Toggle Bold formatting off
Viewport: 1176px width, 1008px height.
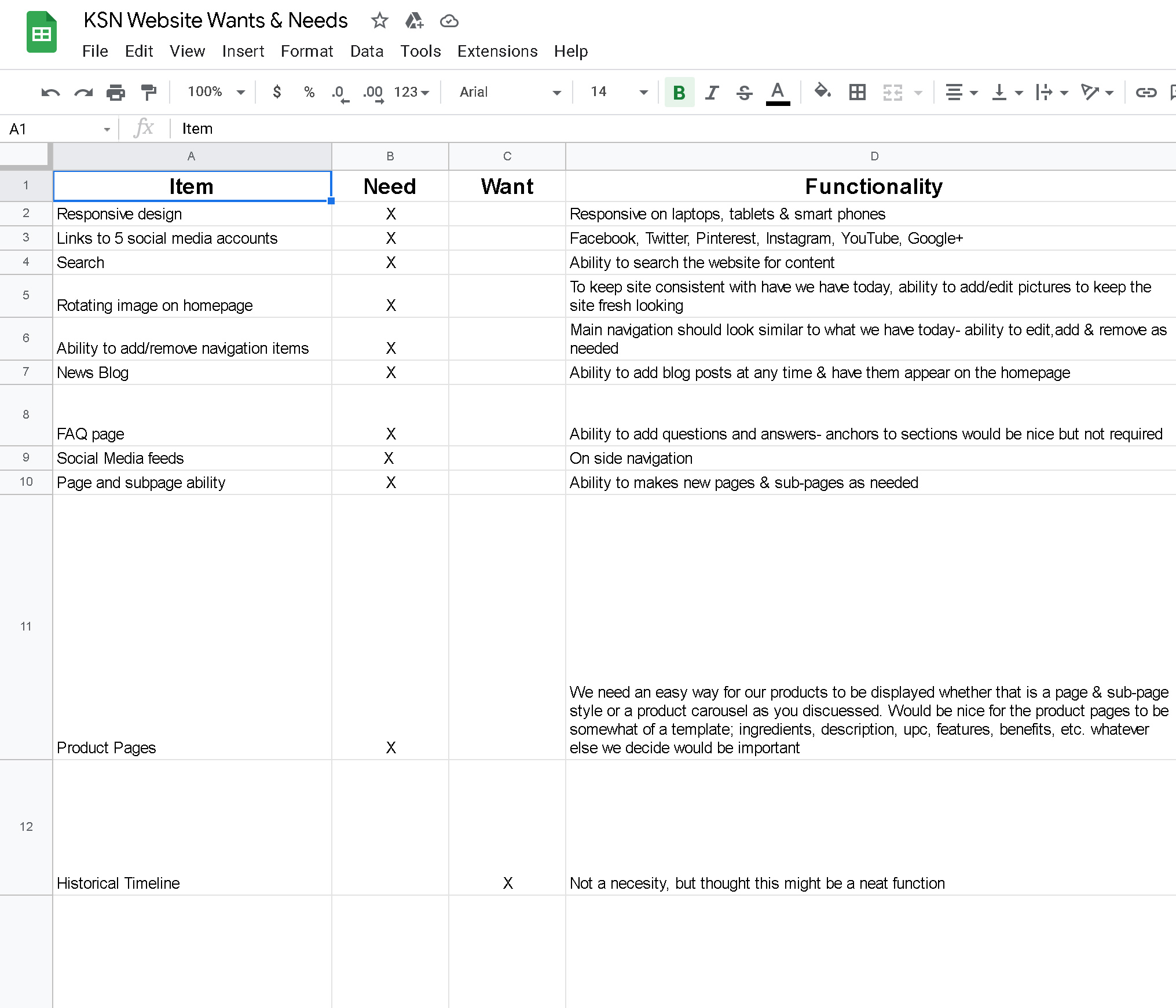point(679,92)
